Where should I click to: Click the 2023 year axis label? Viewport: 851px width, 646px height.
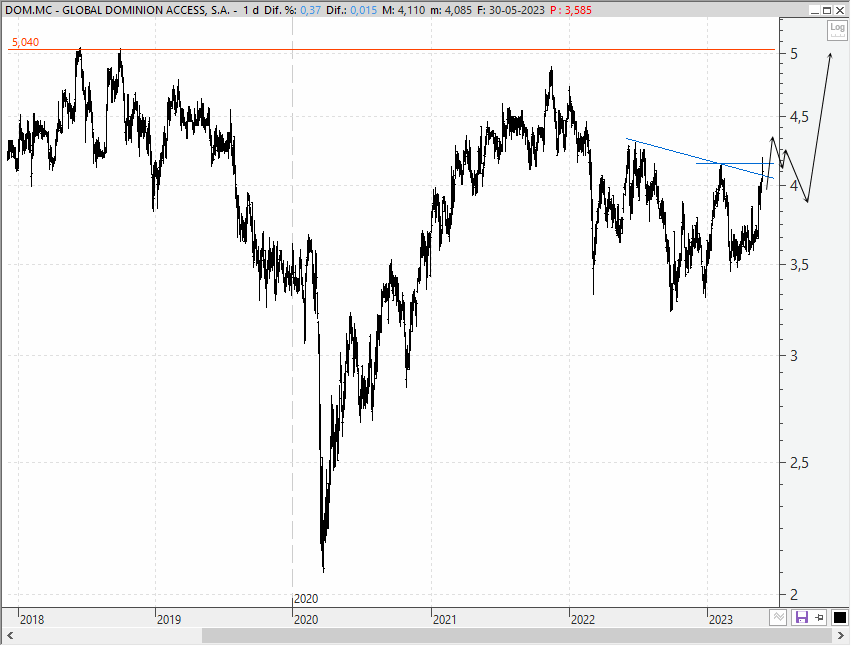[x=721, y=619]
